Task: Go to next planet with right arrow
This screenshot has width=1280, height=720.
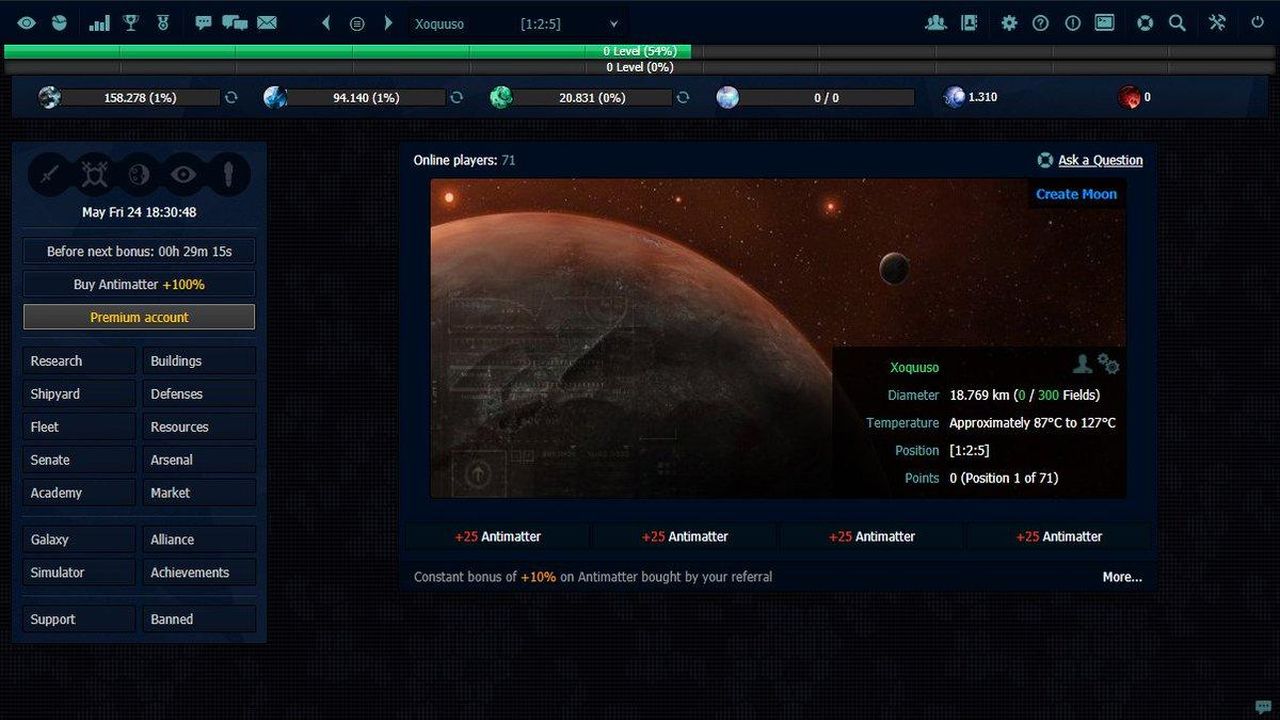Action: pyautogui.click(x=388, y=23)
